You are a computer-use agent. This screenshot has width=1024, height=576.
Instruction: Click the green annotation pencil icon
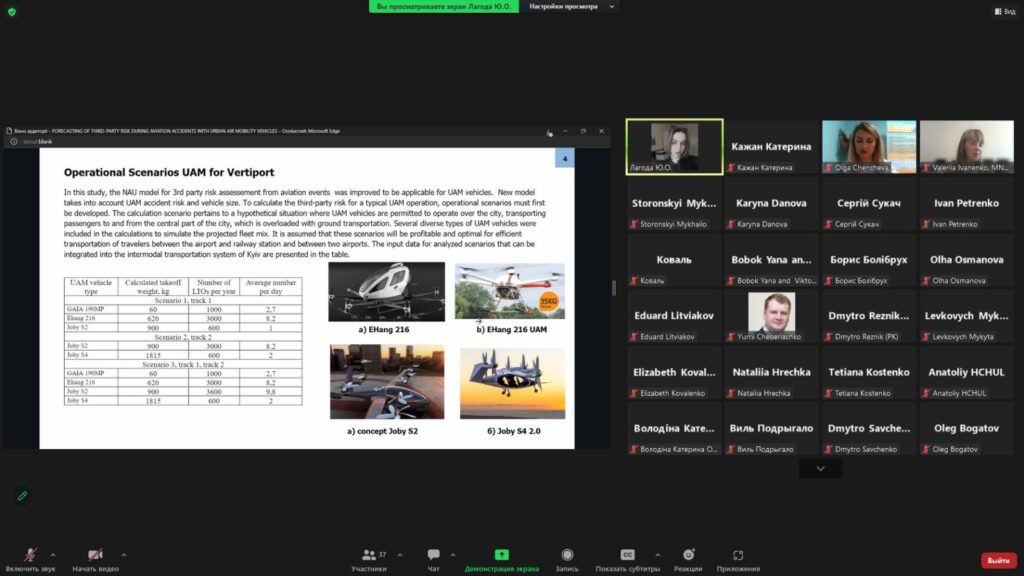[x=21, y=495]
